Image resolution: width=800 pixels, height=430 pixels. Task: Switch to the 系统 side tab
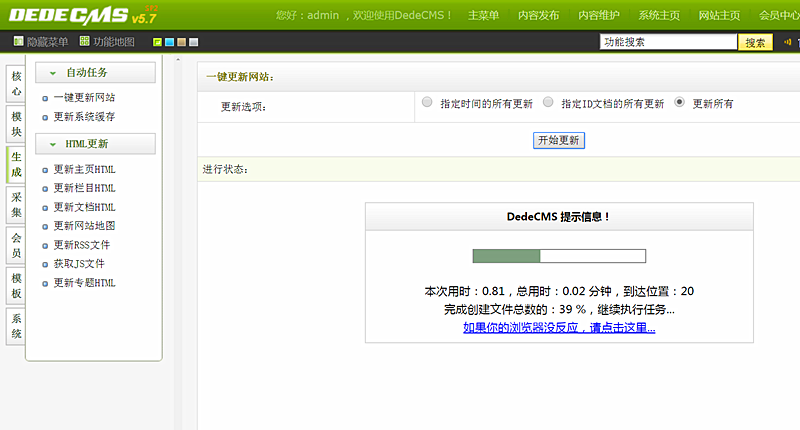(16, 326)
